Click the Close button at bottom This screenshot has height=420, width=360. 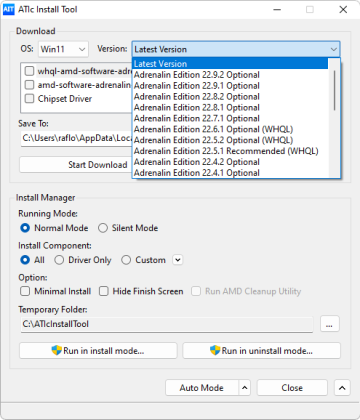[292, 388]
